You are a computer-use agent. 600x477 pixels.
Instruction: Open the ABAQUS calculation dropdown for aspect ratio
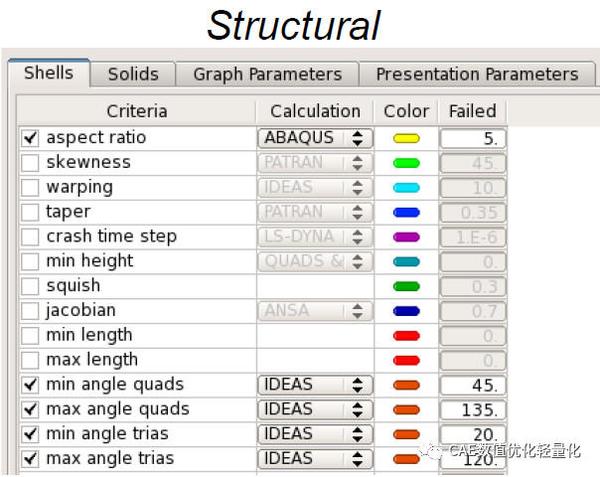tap(314, 138)
